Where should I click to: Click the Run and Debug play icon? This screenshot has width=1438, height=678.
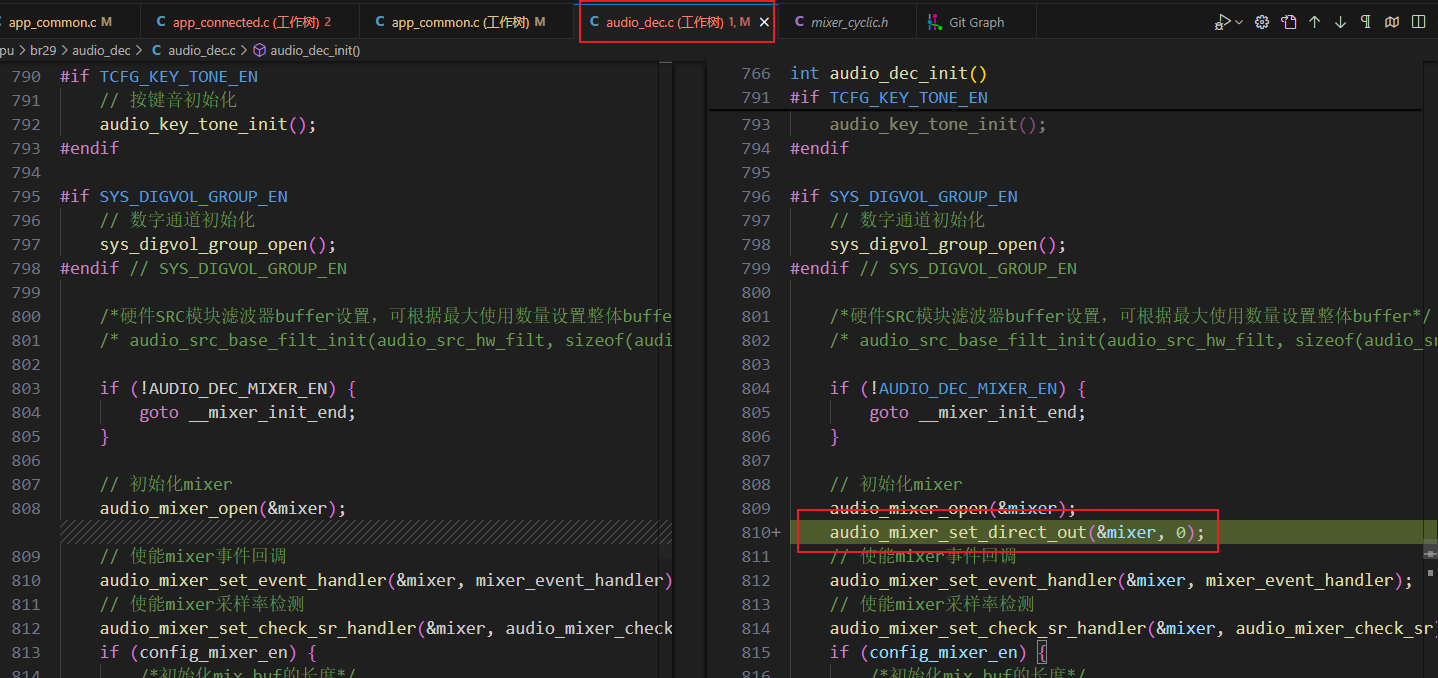tap(1223, 22)
